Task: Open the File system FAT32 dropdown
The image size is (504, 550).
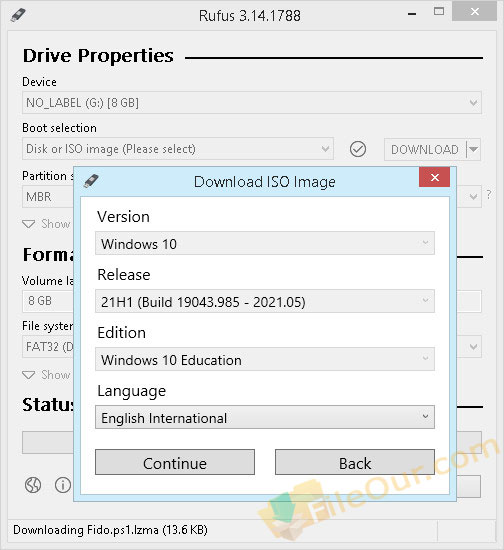Action: [x=48, y=347]
